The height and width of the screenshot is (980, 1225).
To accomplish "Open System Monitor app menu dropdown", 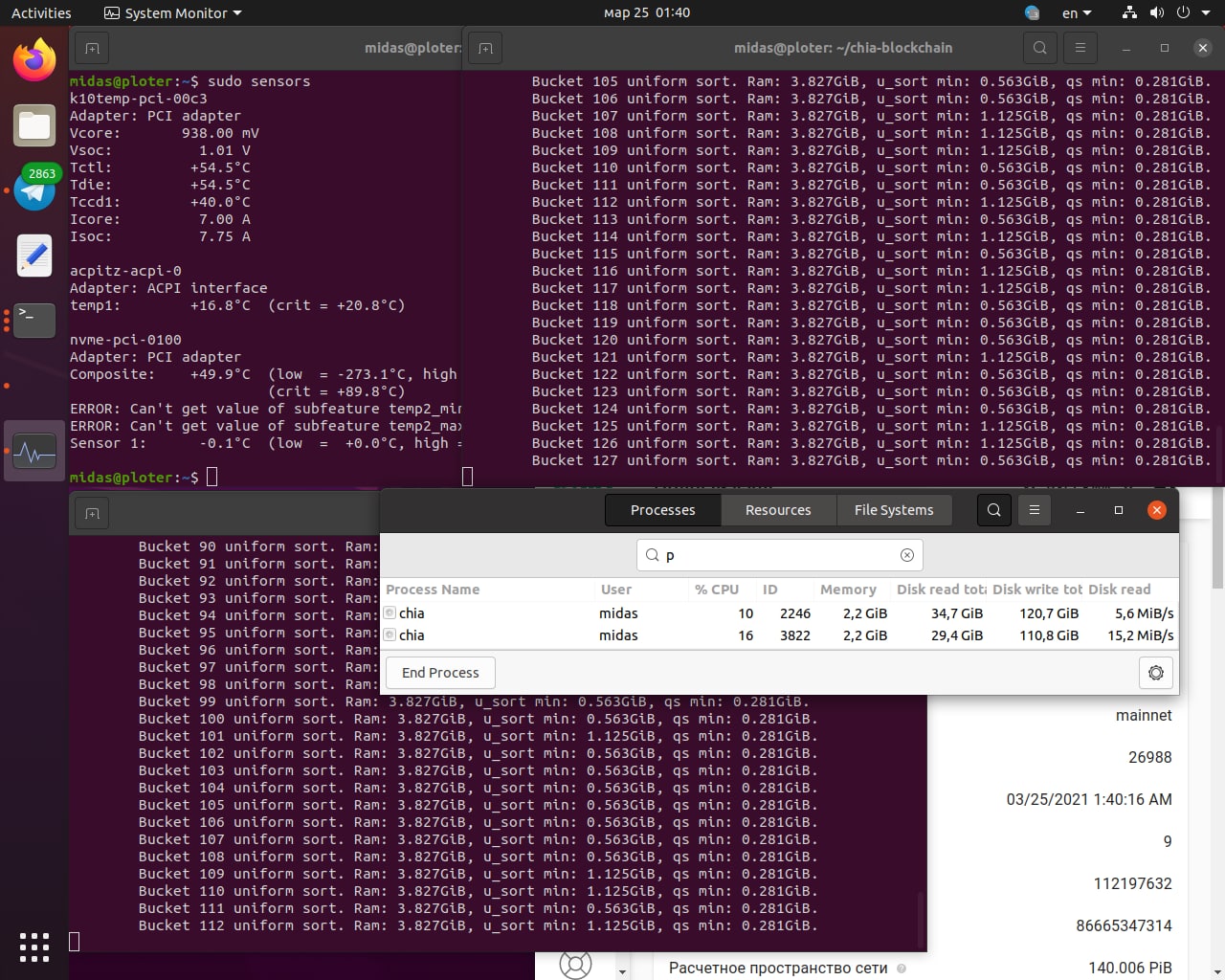I will coord(173,13).
